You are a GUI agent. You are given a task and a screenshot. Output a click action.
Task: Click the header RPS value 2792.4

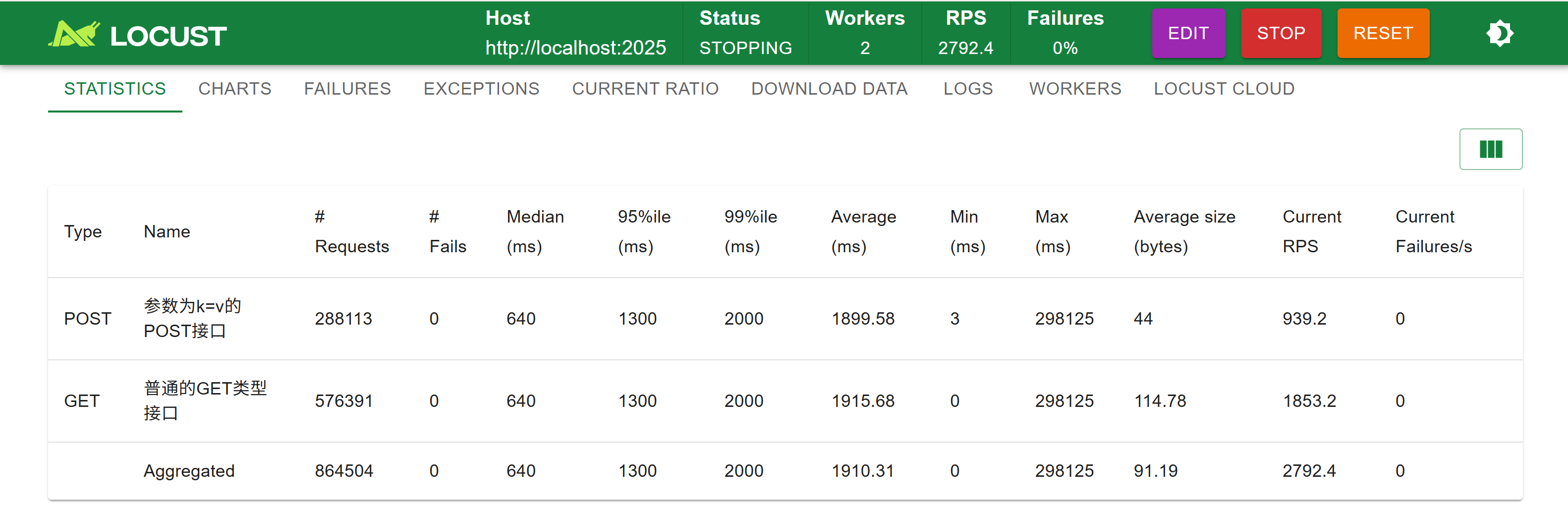pos(965,48)
